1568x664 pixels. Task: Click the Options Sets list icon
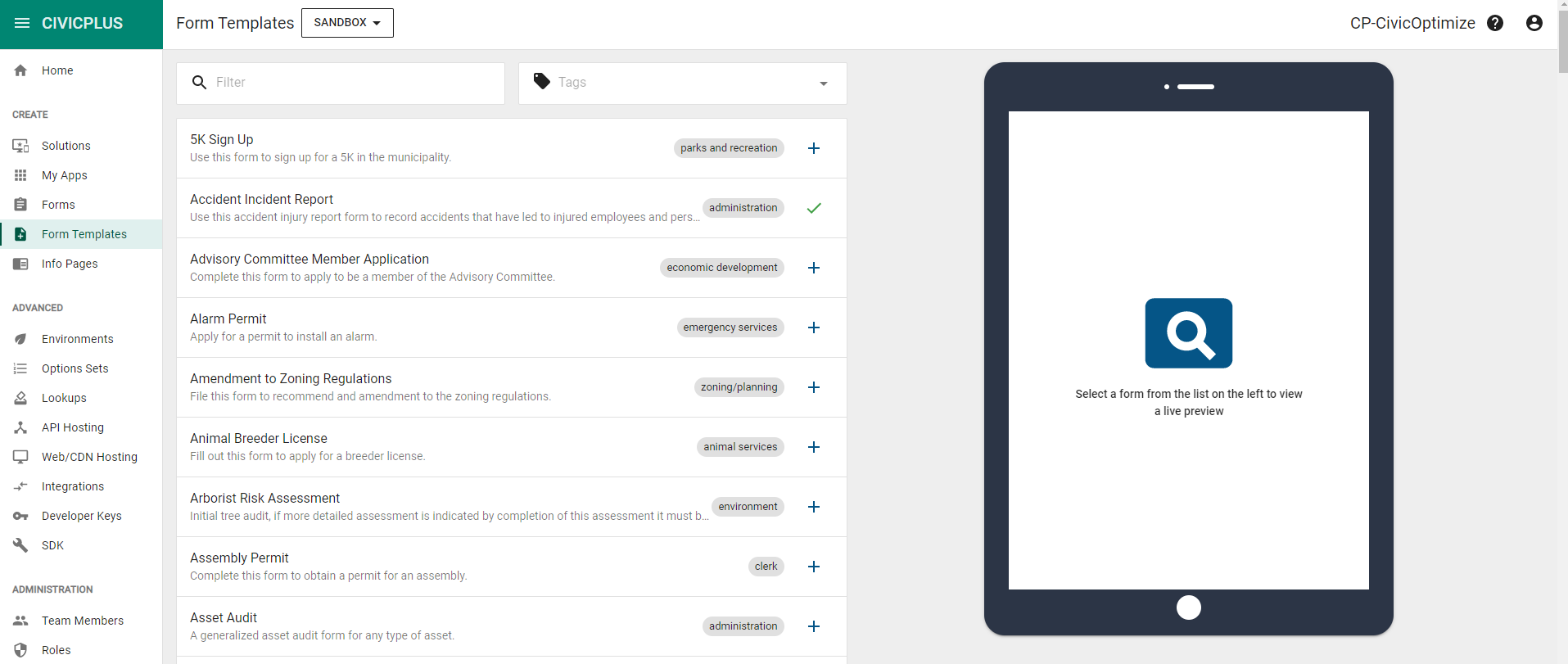[20, 368]
